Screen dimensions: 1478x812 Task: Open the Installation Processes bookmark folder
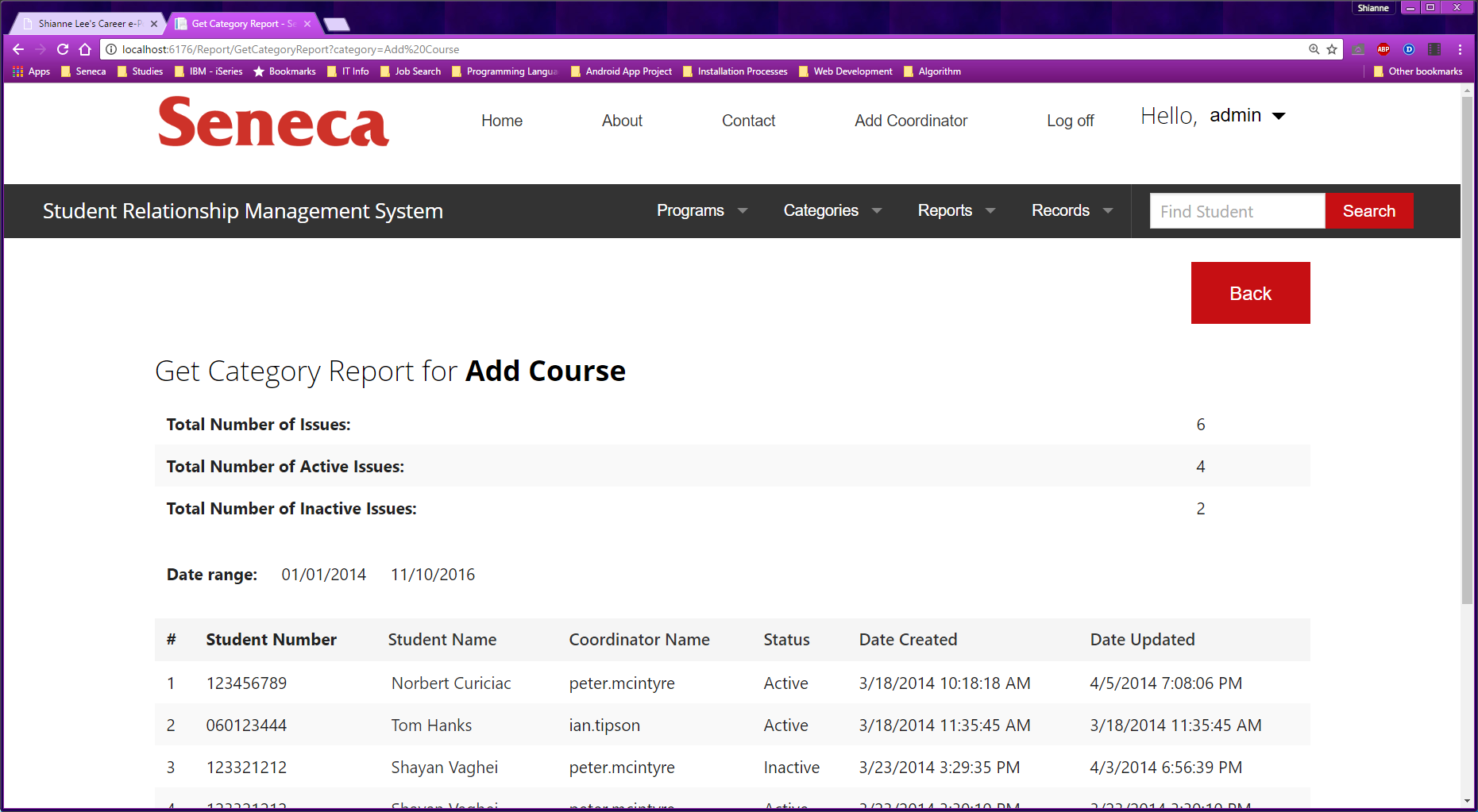pos(735,71)
